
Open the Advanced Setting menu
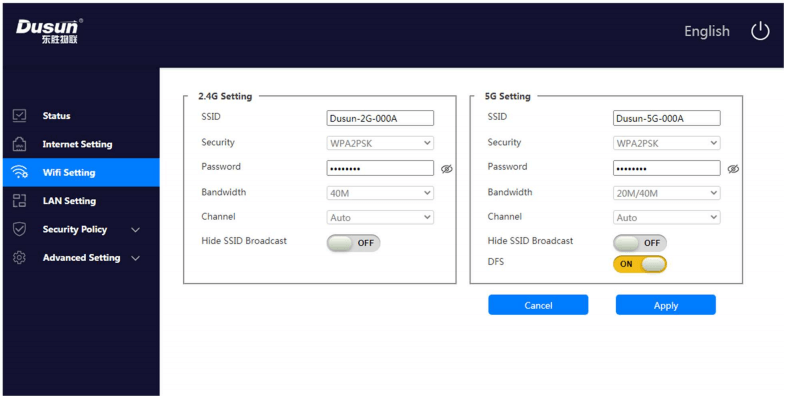point(81,258)
